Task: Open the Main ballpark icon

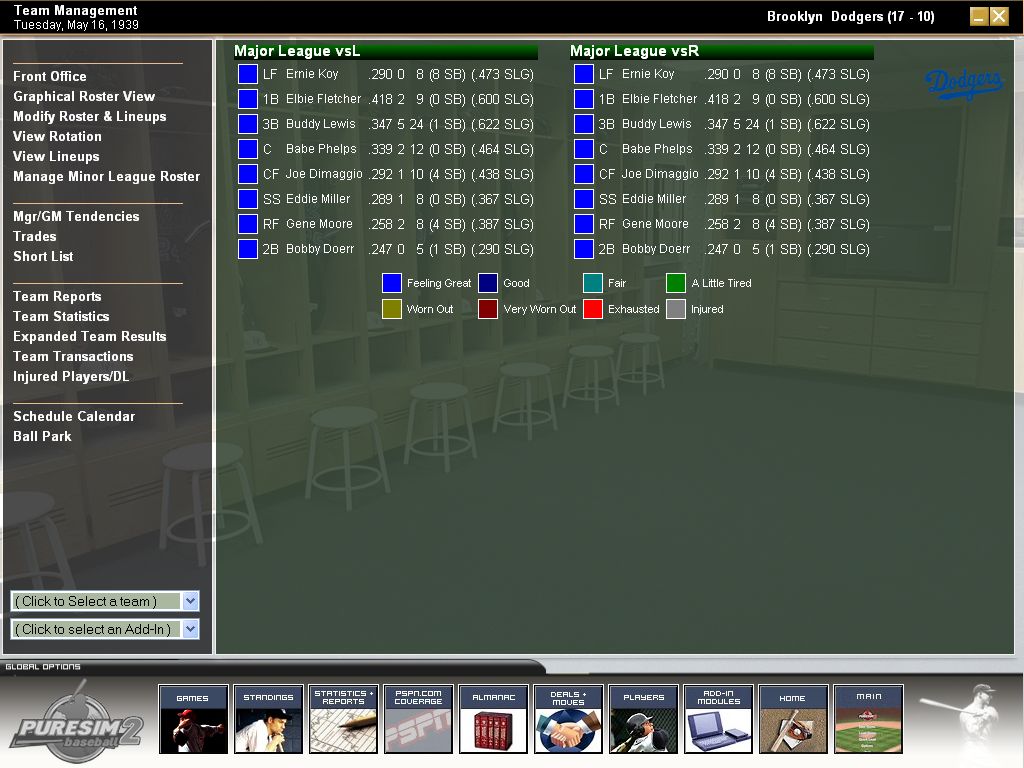Action: (x=869, y=719)
